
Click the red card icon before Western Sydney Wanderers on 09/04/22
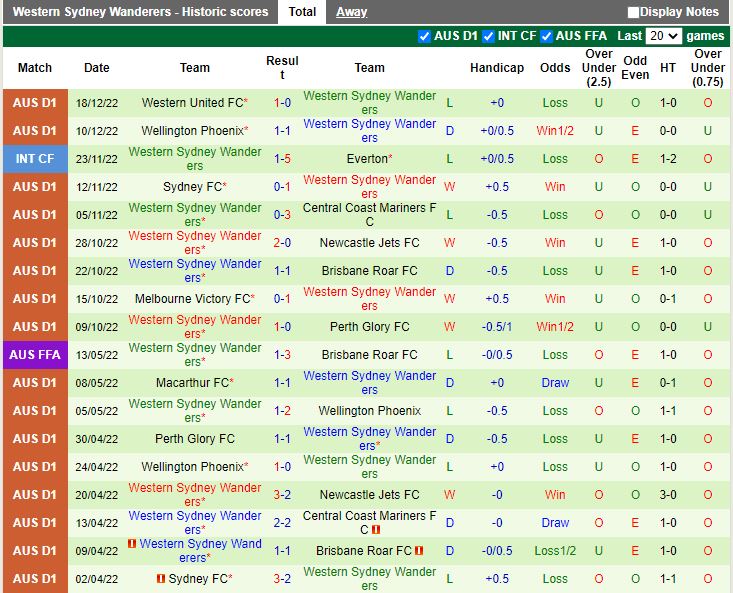132,543
